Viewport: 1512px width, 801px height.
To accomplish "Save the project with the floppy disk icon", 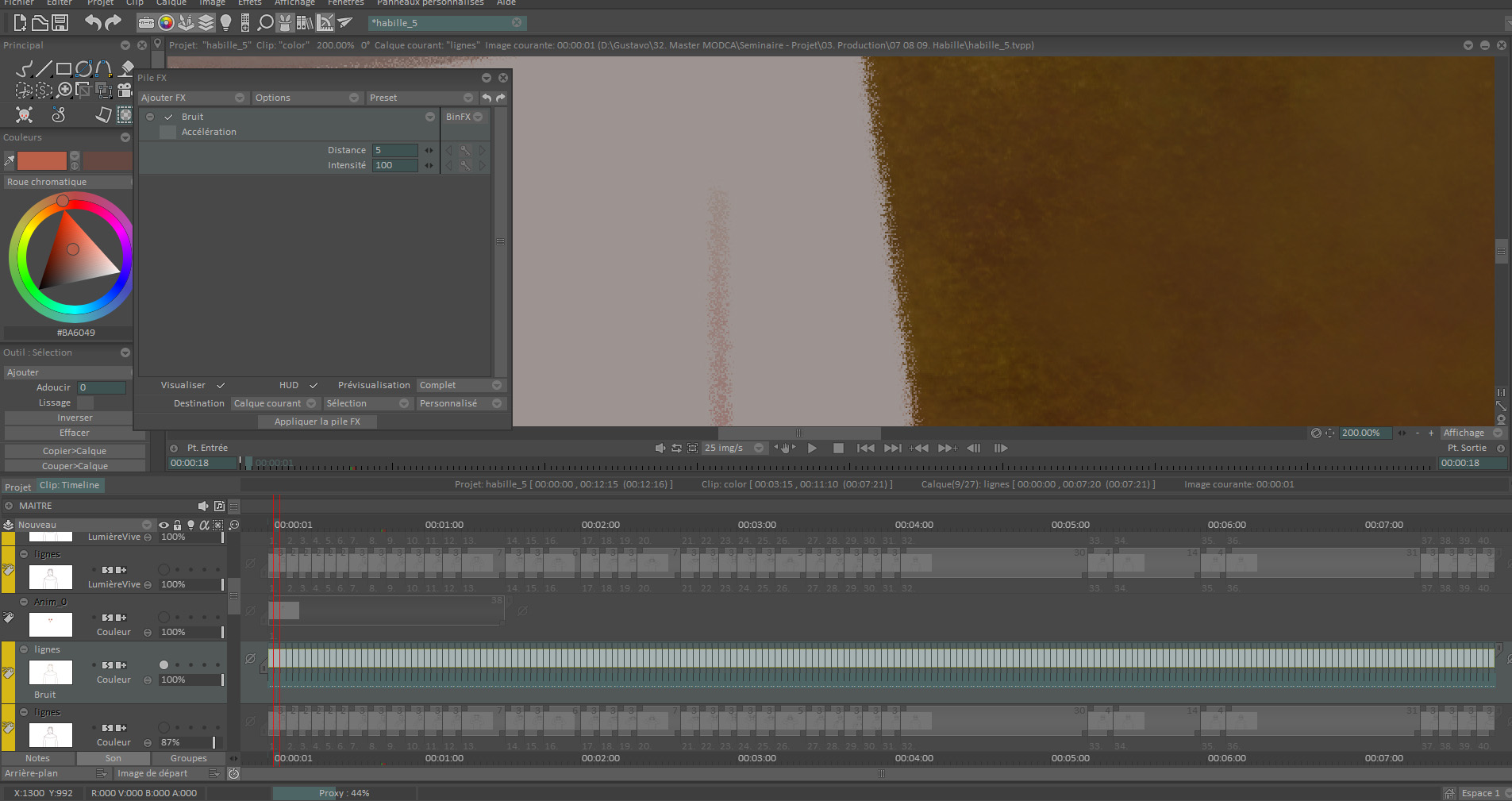I will 60,23.
